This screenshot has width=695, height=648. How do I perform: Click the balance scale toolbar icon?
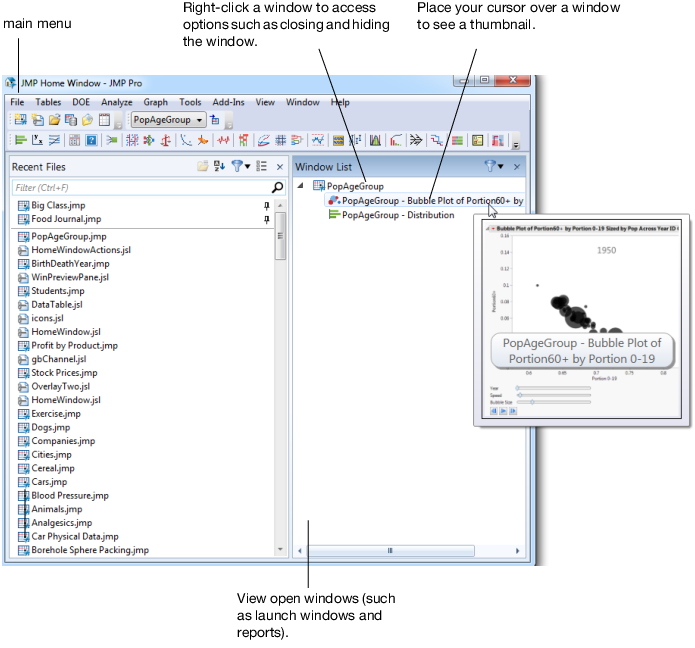(166, 141)
